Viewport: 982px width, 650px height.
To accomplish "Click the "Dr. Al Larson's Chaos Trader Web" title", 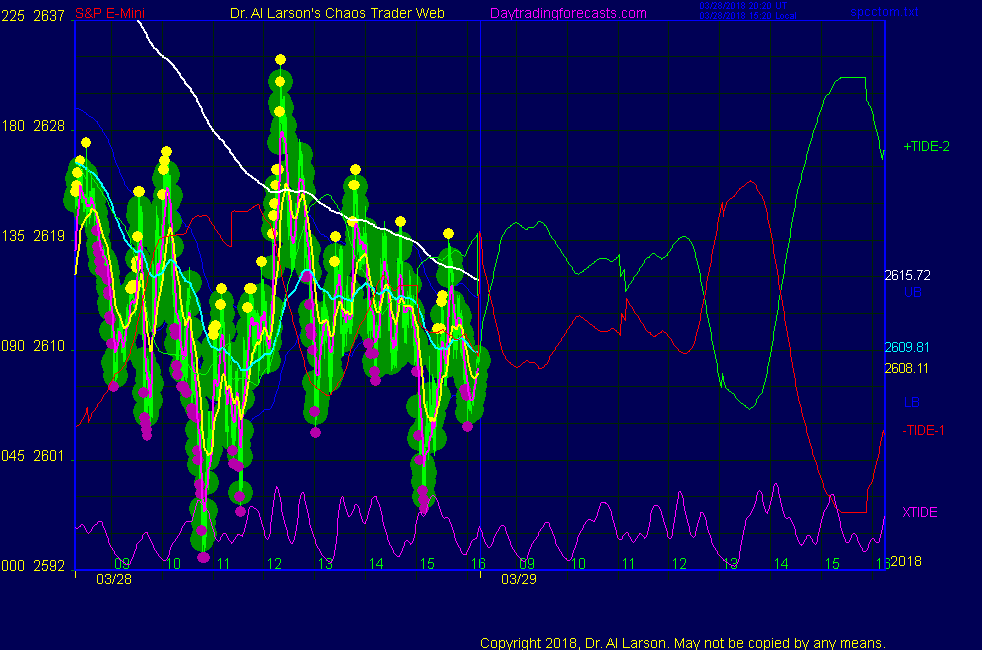I will pos(337,13).
